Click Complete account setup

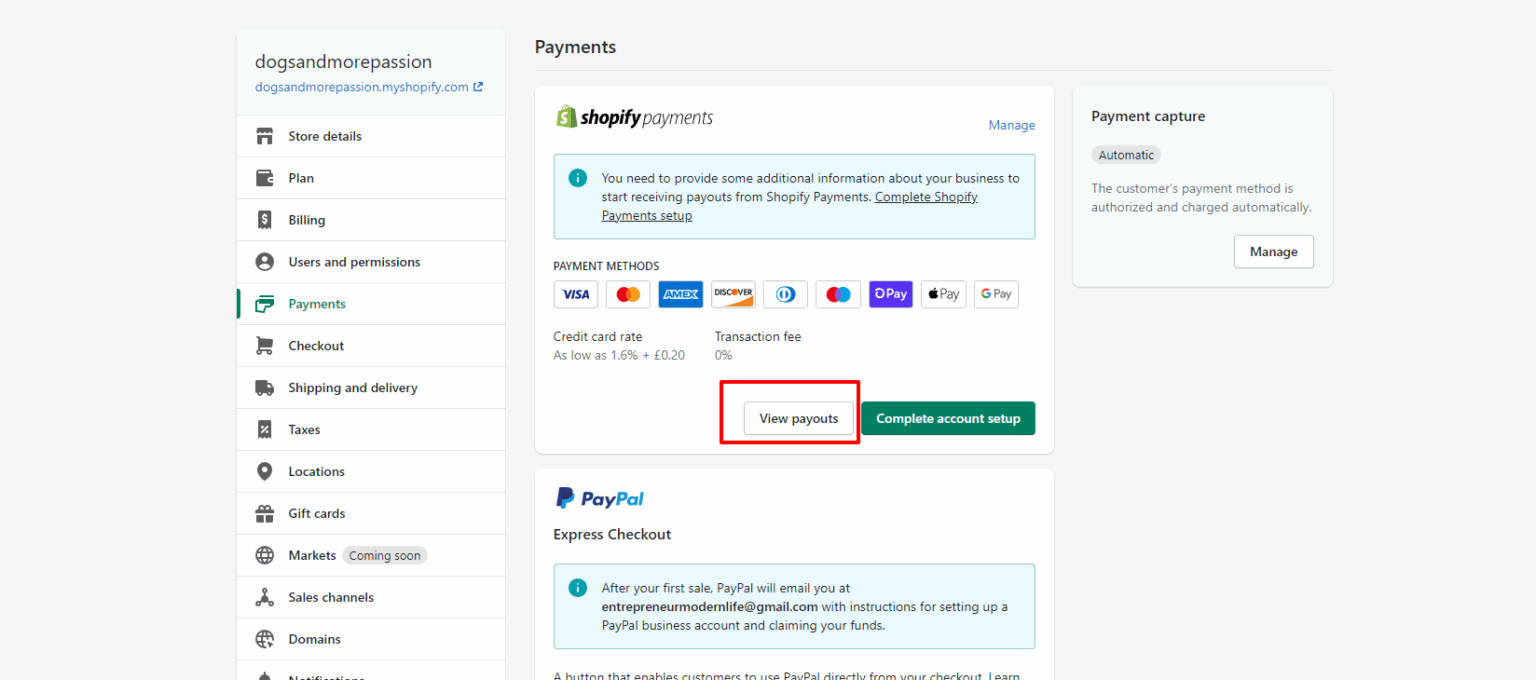click(947, 418)
